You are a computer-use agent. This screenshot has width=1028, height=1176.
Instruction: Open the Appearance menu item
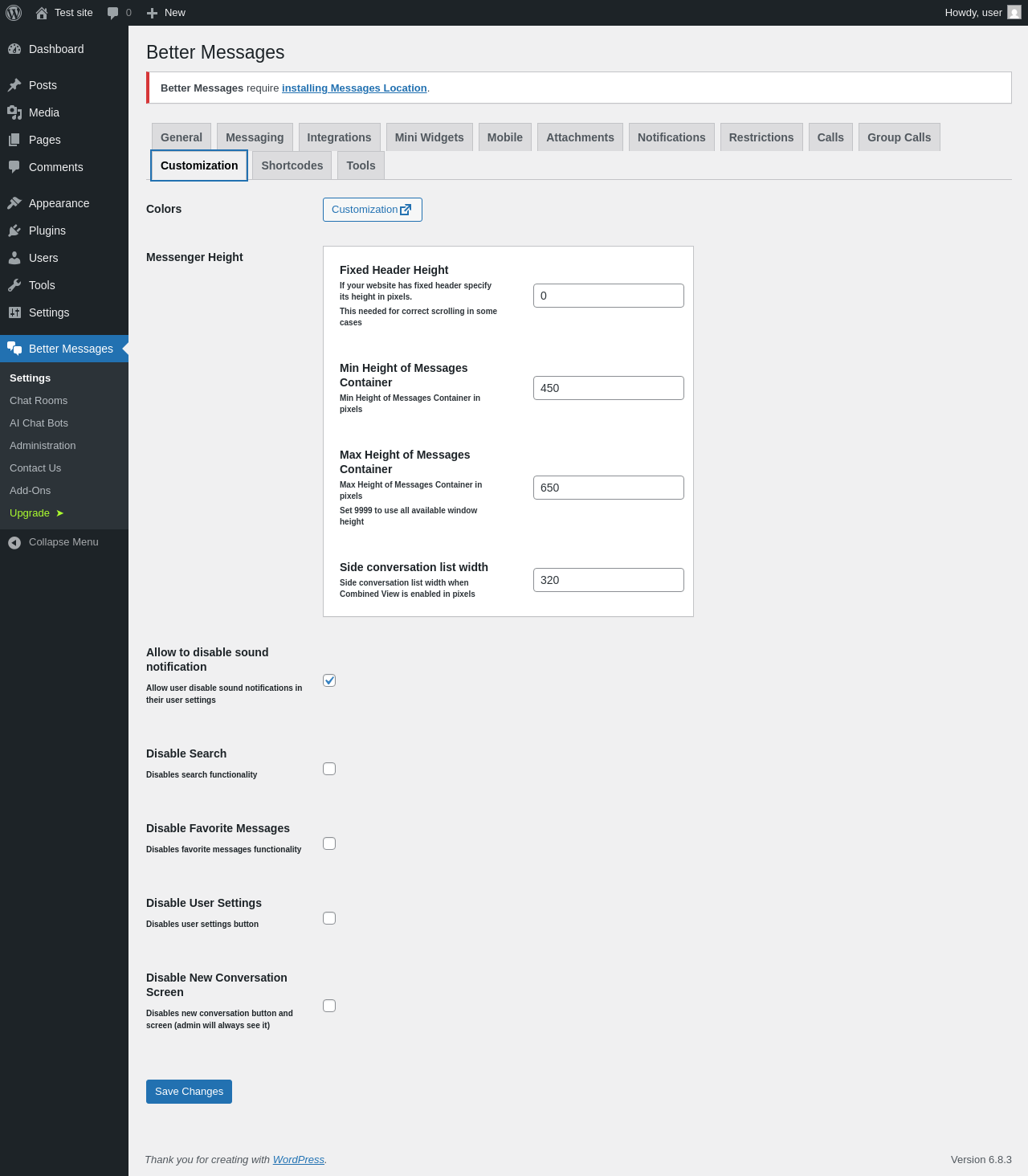pyautogui.click(x=64, y=203)
